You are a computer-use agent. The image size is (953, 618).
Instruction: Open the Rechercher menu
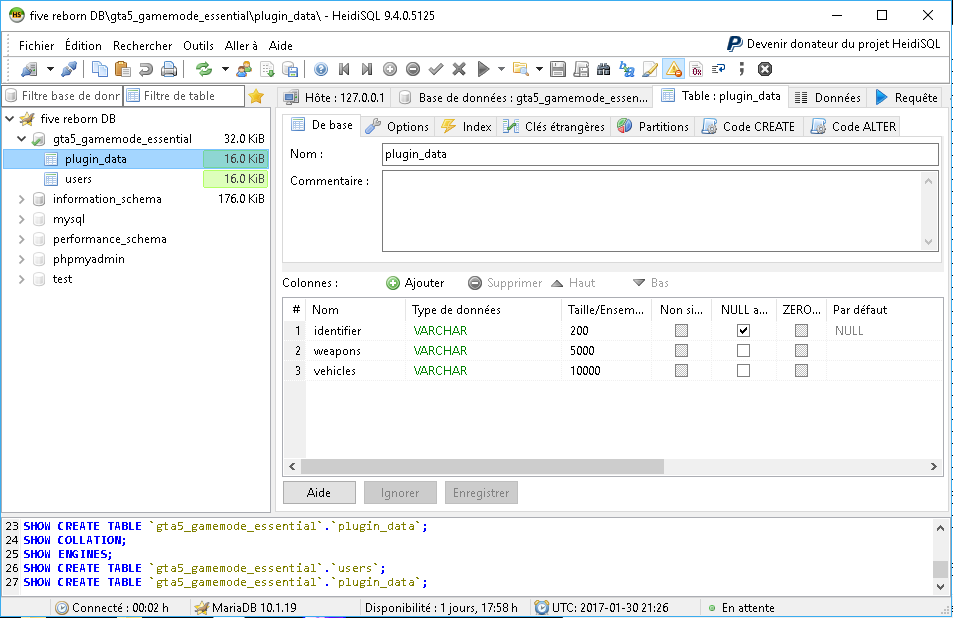coord(142,46)
